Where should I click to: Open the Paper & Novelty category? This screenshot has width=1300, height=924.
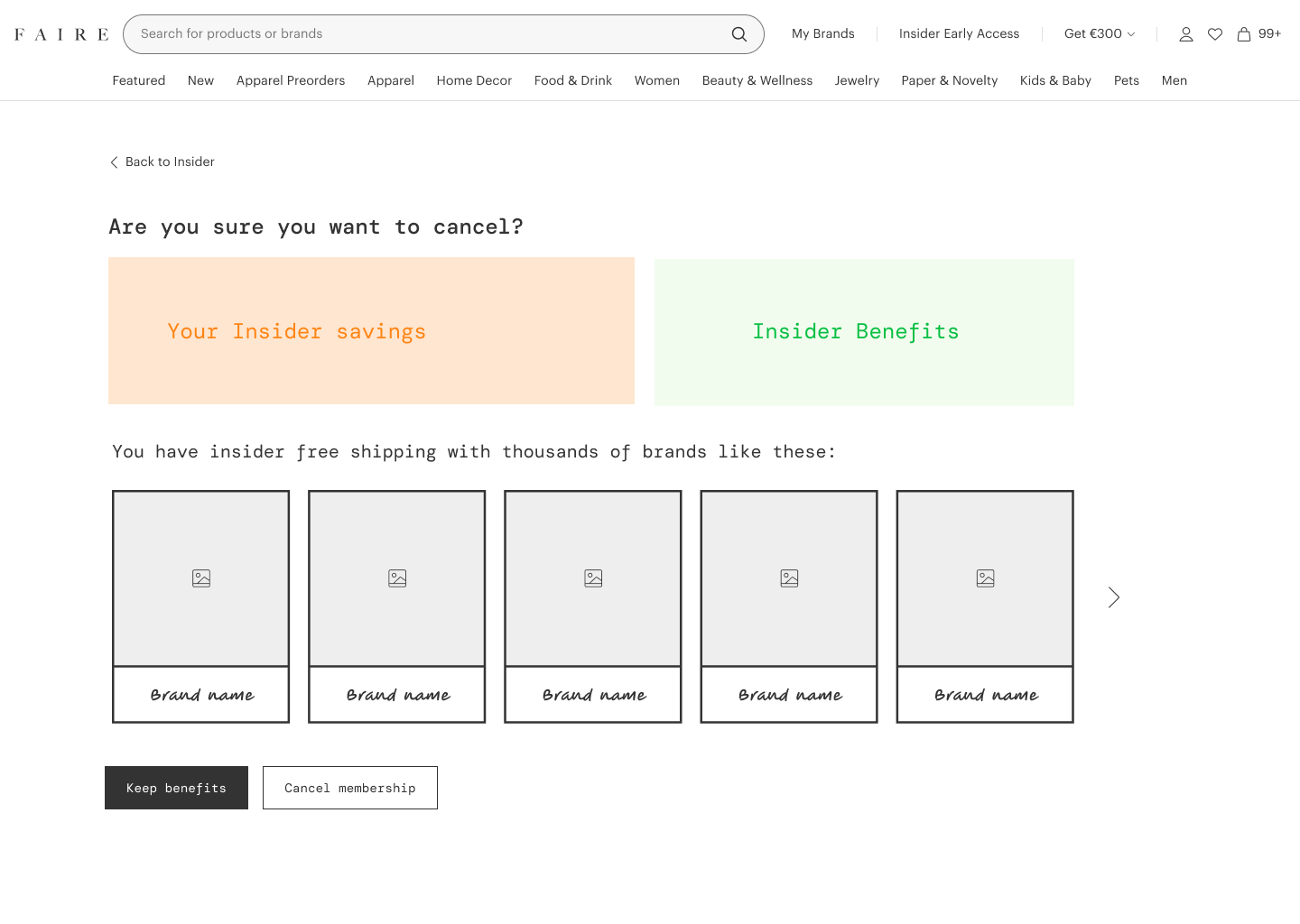[950, 80]
